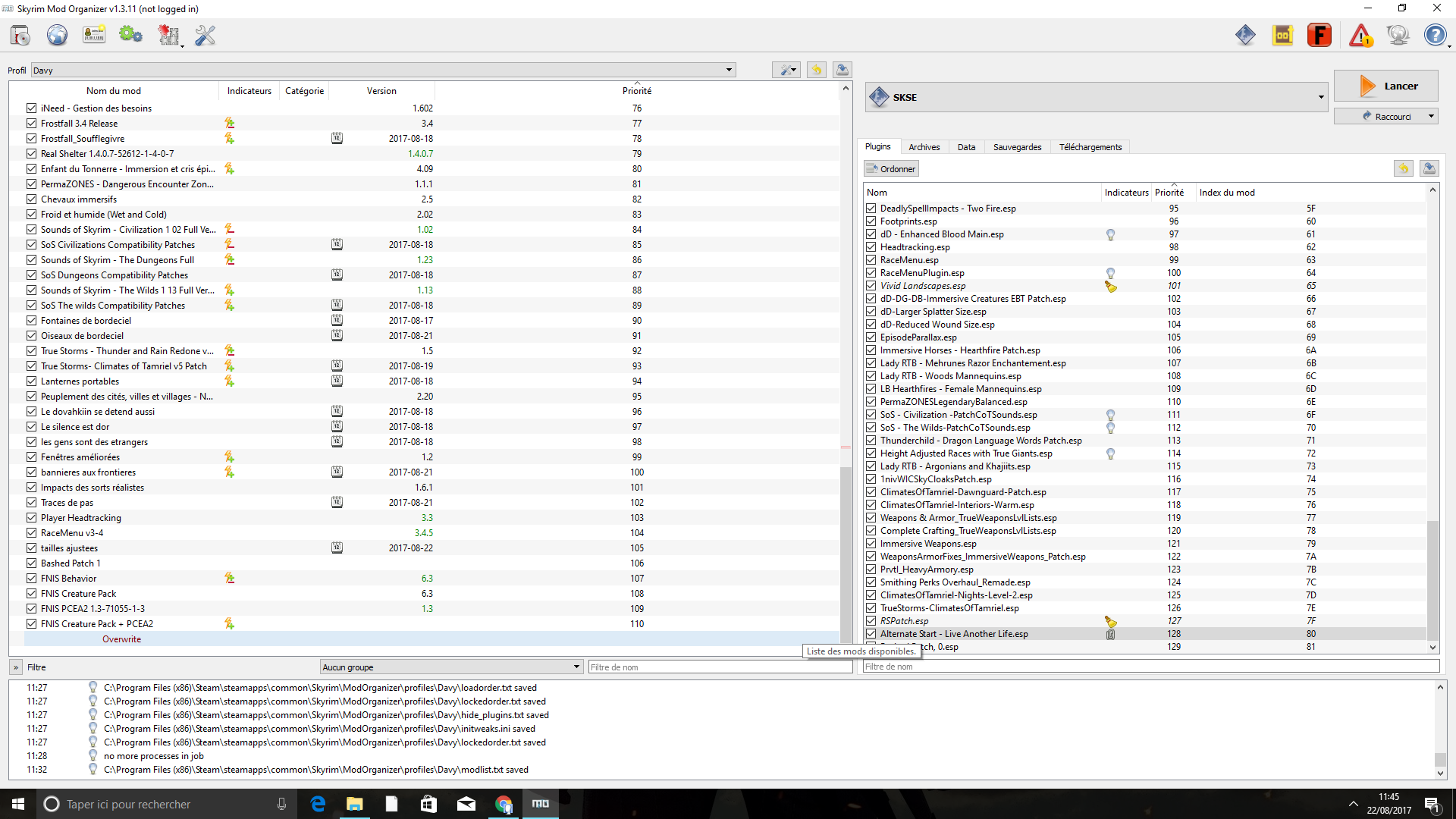The width and height of the screenshot is (1456, 819).
Task: Open File Explorer from the taskbar
Action: (355, 804)
